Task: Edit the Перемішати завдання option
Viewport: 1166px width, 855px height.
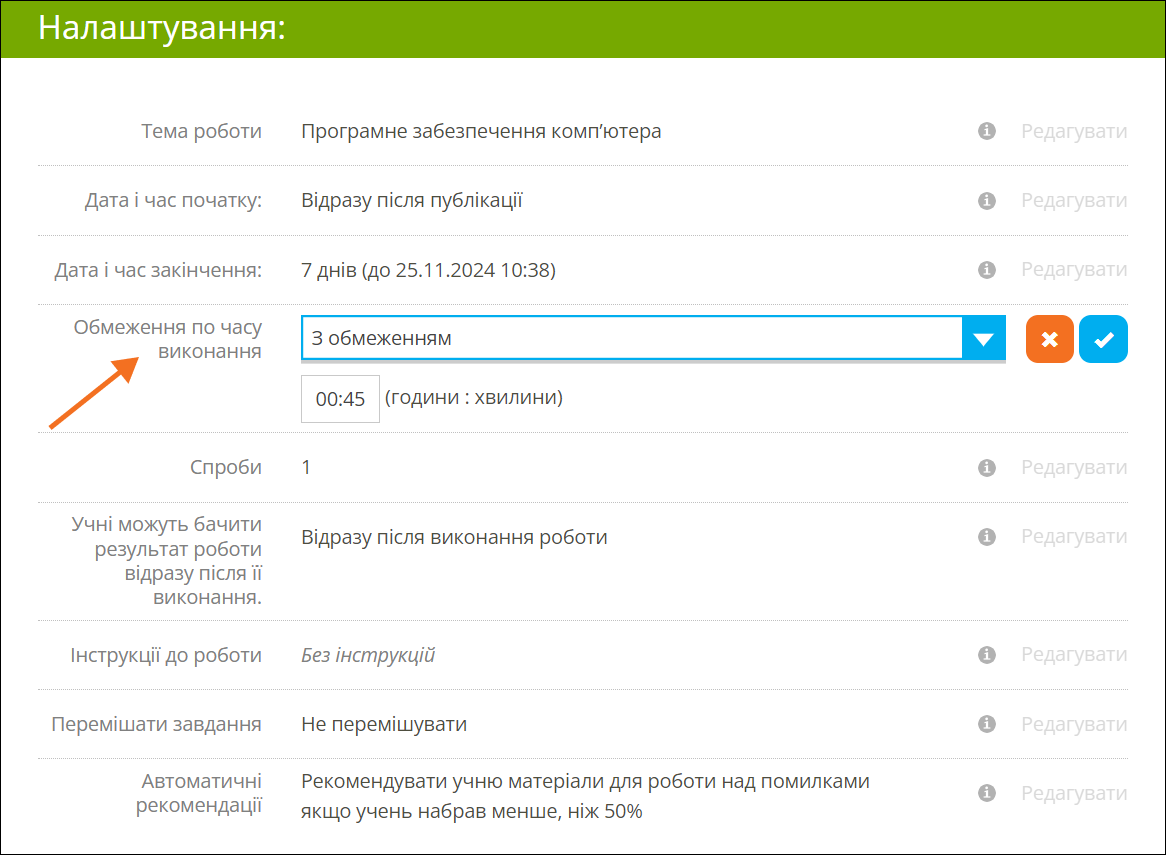Action: [1073, 724]
